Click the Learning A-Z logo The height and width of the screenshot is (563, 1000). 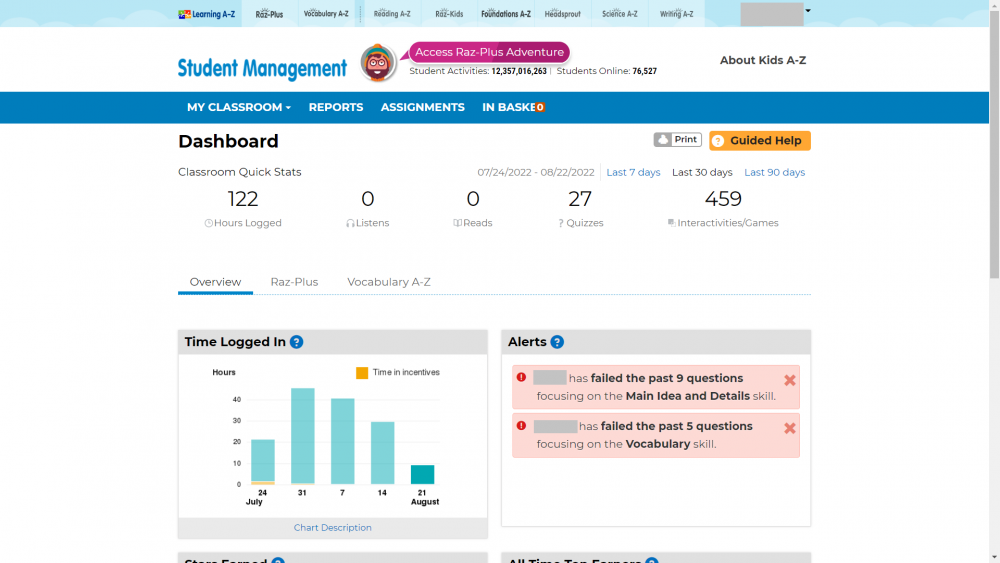[x=206, y=14]
